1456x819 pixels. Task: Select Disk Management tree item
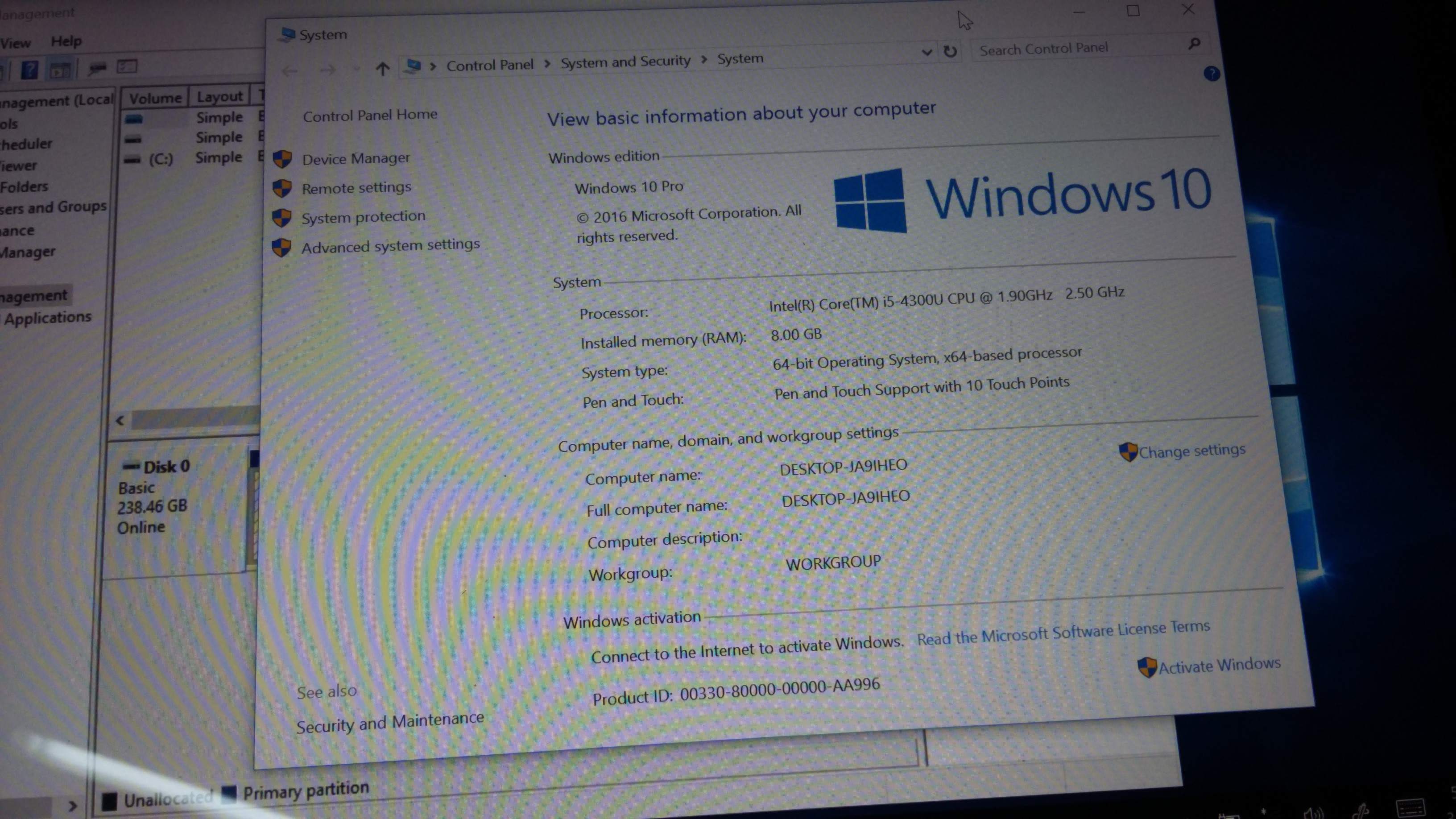[x=34, y=296]
